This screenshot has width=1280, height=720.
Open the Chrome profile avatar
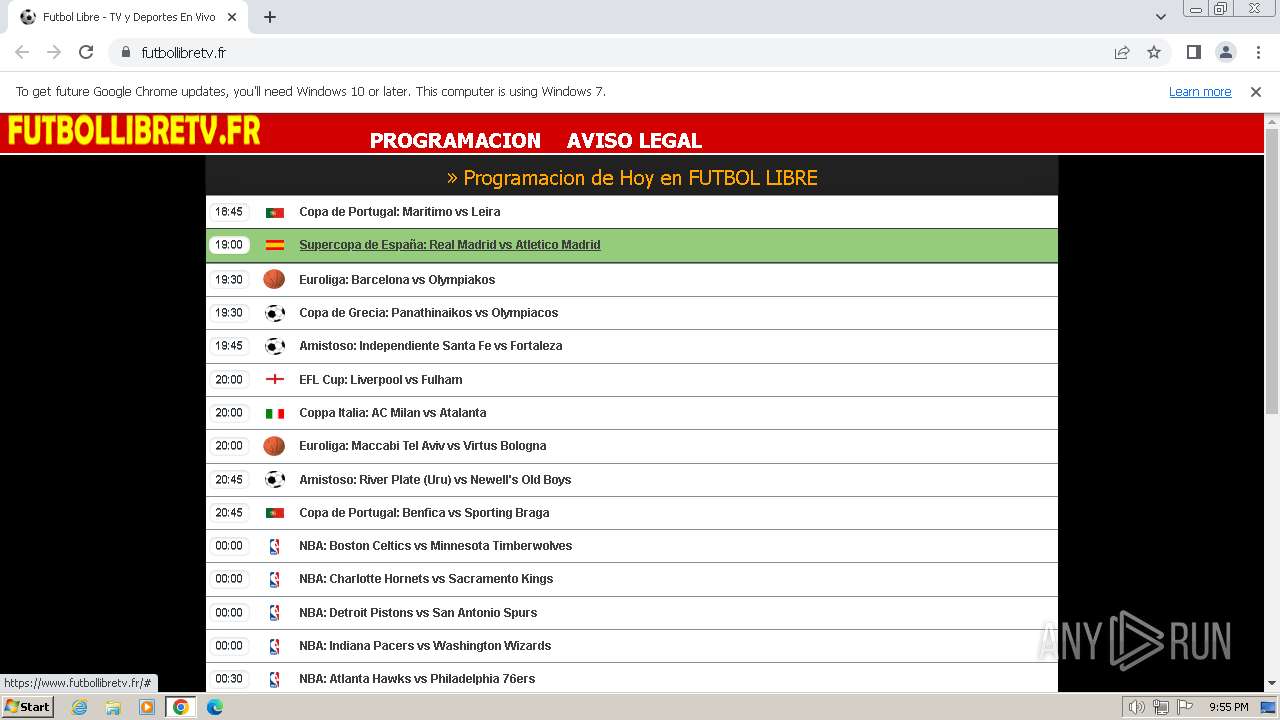(1225, 52)
